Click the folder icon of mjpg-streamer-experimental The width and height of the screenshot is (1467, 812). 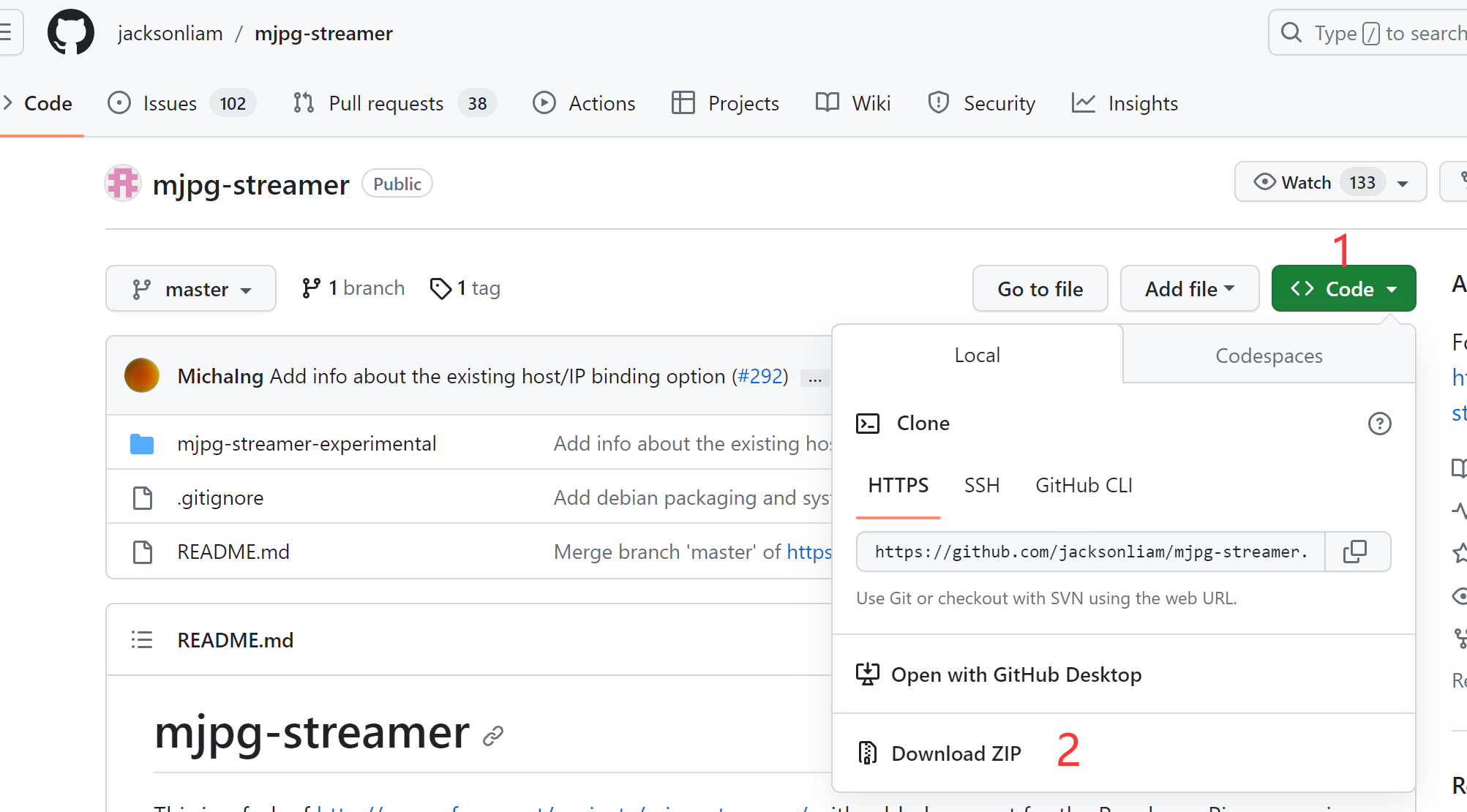pos(142,443)
